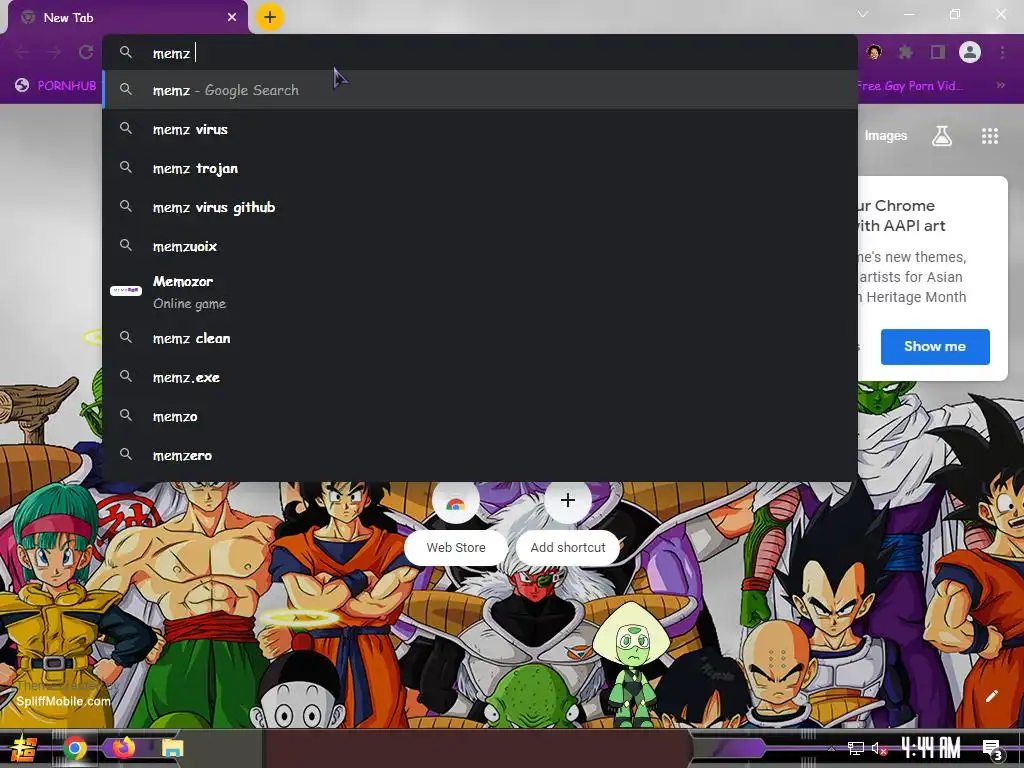
Task: Click the Show me button
Action: pos(935,347)
